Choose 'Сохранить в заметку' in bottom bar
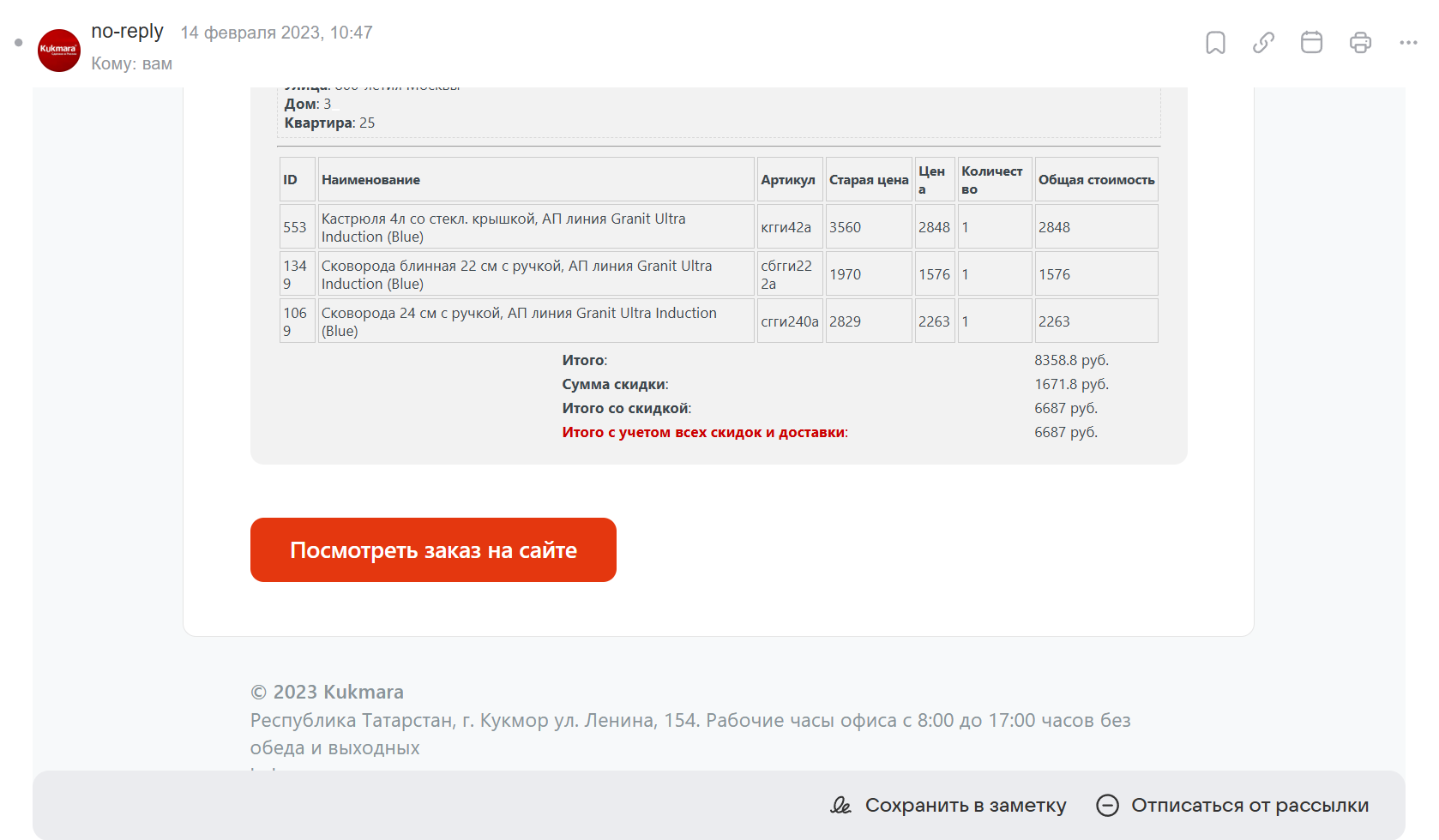 point(948,806)
